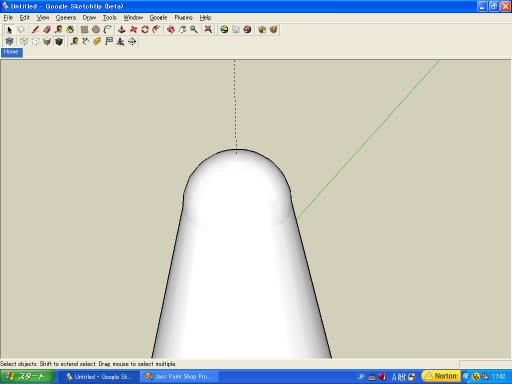Choose the Arc tool

107,30
